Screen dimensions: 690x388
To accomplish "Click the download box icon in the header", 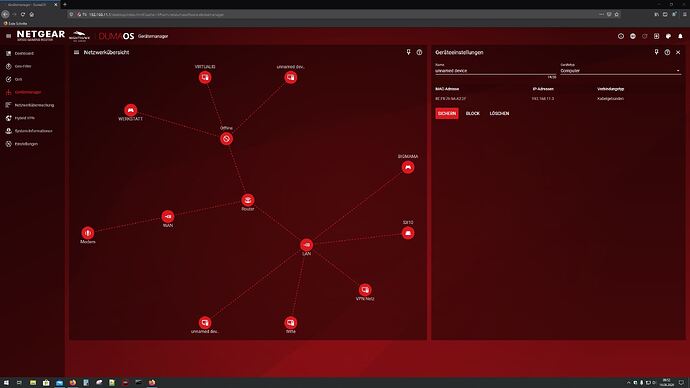I will pos(657,36).
